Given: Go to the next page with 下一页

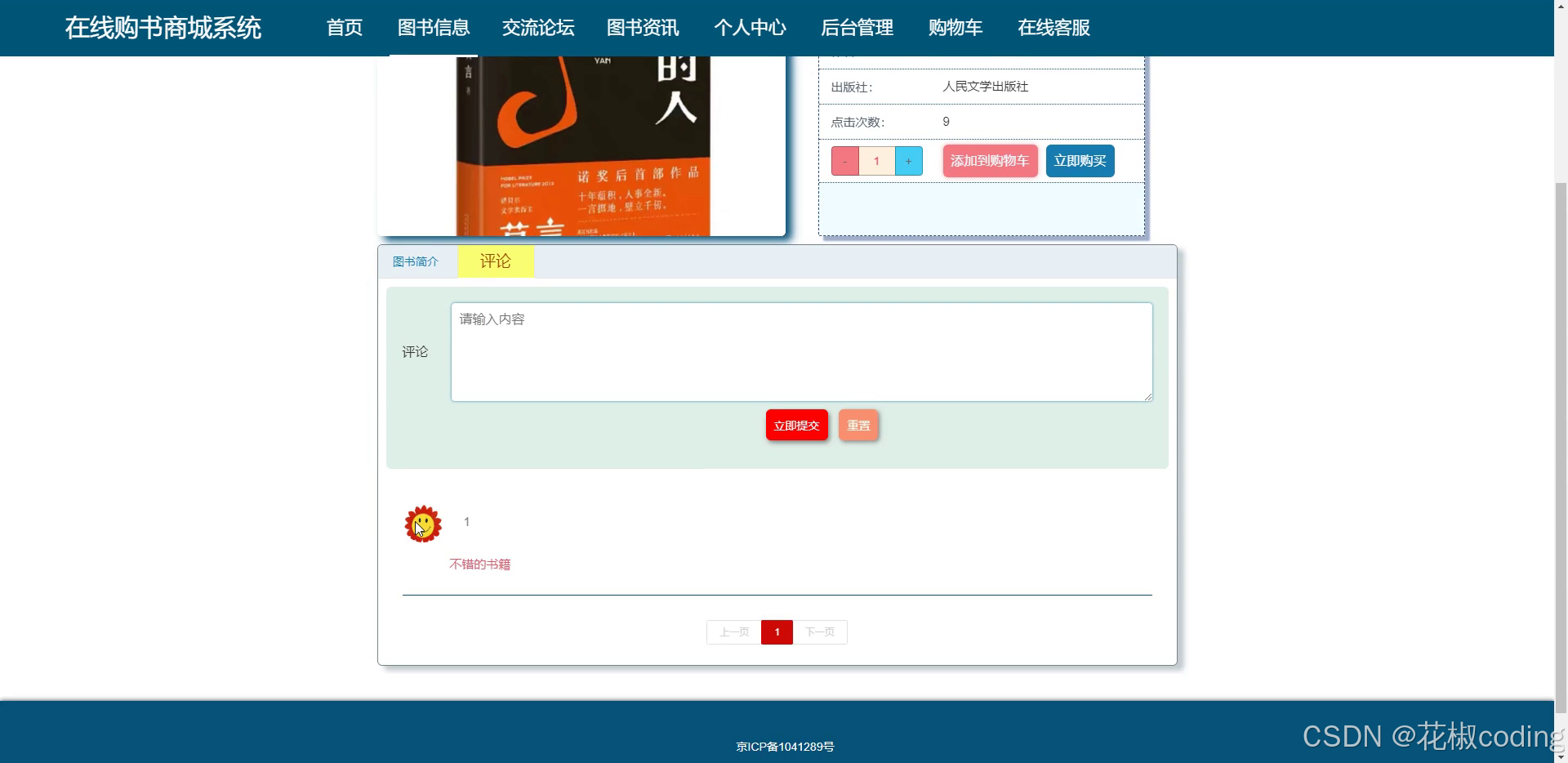Looking at the screenshot, I should 819,631.
